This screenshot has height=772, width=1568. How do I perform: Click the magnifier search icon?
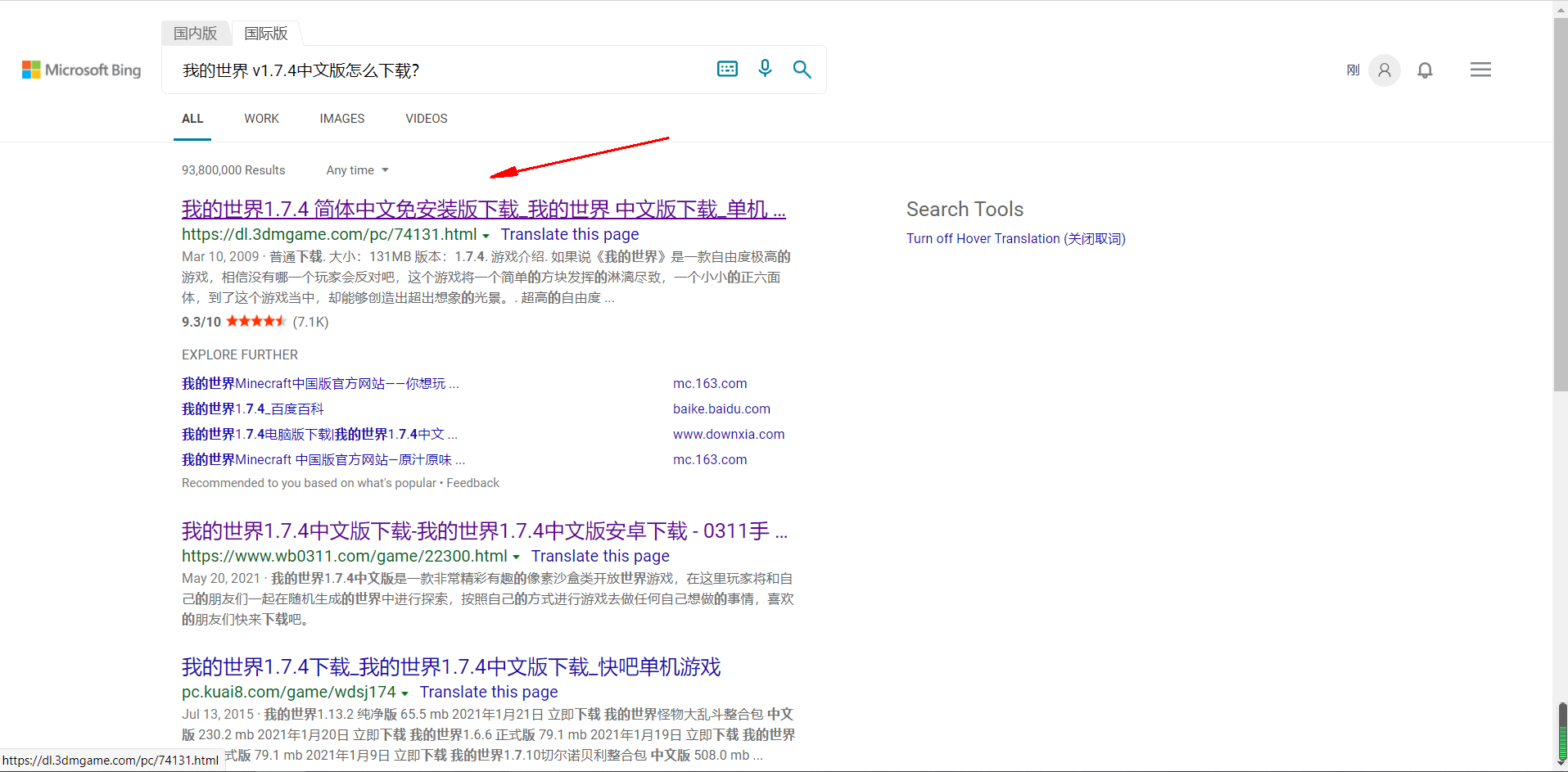click(x=802, y=70)
